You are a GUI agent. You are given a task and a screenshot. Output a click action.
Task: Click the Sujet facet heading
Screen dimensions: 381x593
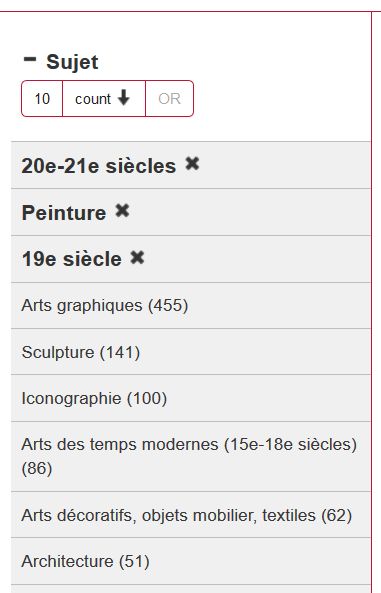72,62
